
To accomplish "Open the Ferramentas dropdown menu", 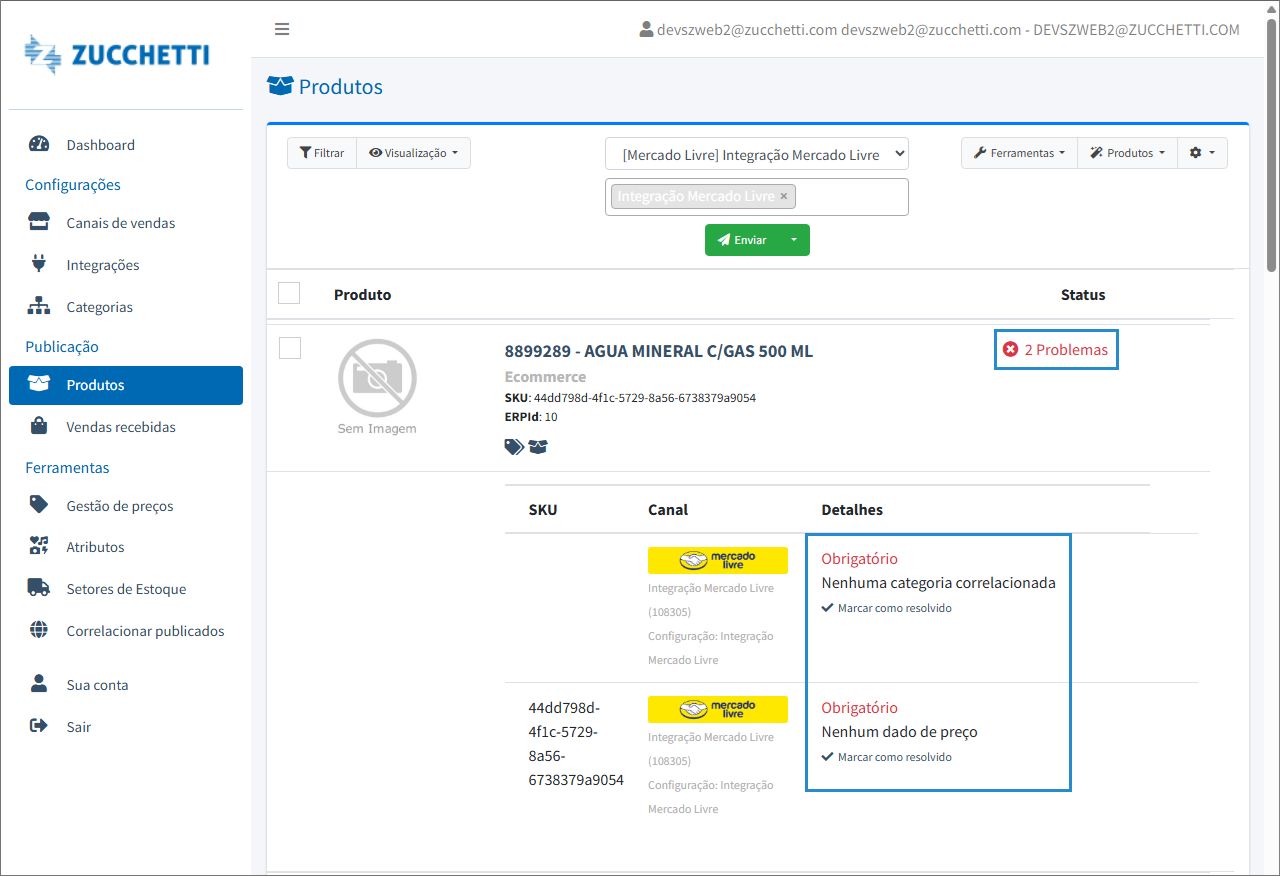I will (1019, 153).
